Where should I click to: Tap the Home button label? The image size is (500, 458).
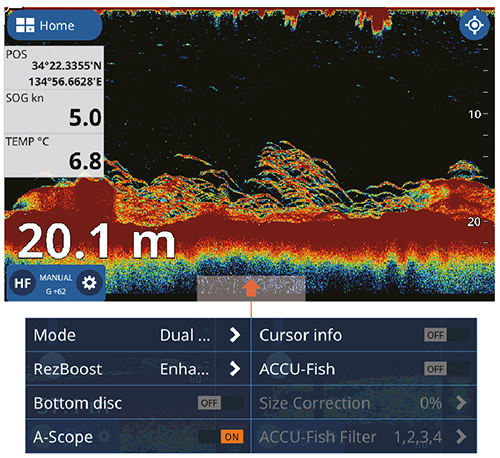57,26
